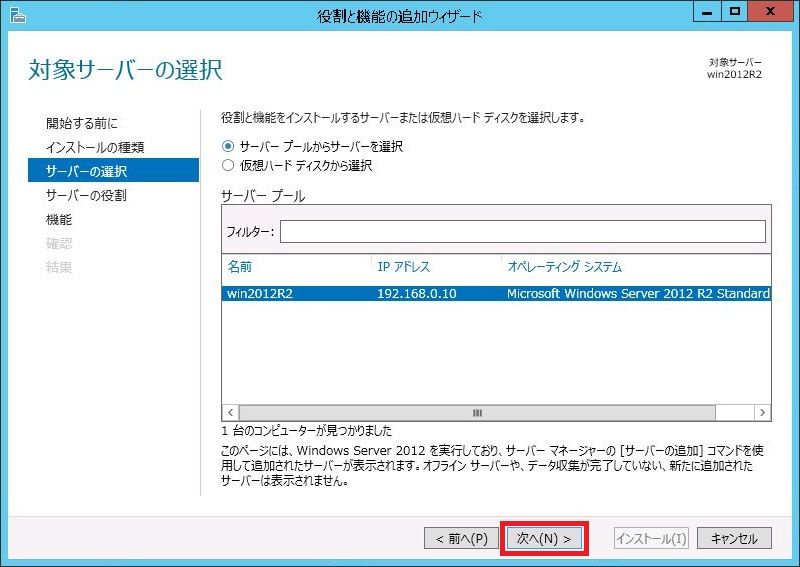The height and width of the screenshot is (567, 800).
Task: Click Microsoft Windows Server 2012 R2 Standard cell
Action: [638, 293]
